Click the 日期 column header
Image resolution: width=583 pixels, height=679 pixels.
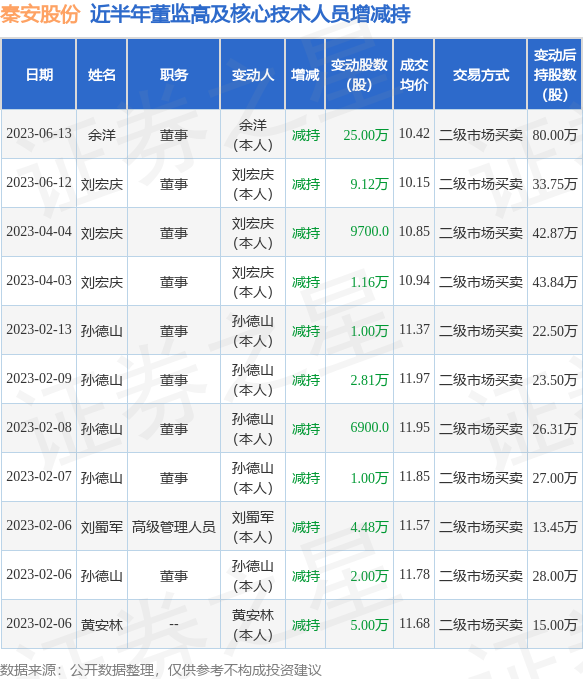click(39, 74)
